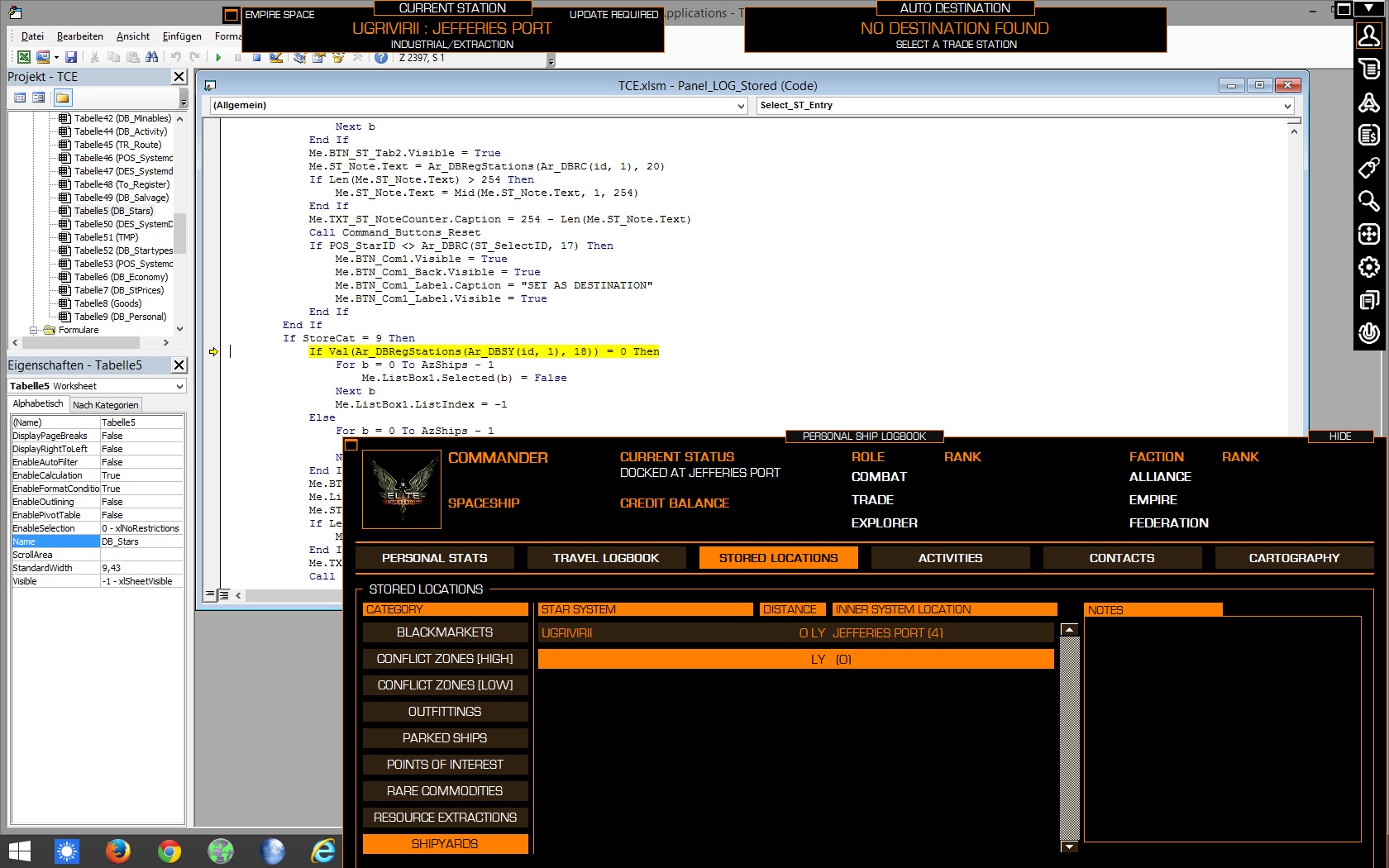Open the CARTOGRAPHY tab
The height and width of the screenshot is (868, 1389).
[1294, 558]
